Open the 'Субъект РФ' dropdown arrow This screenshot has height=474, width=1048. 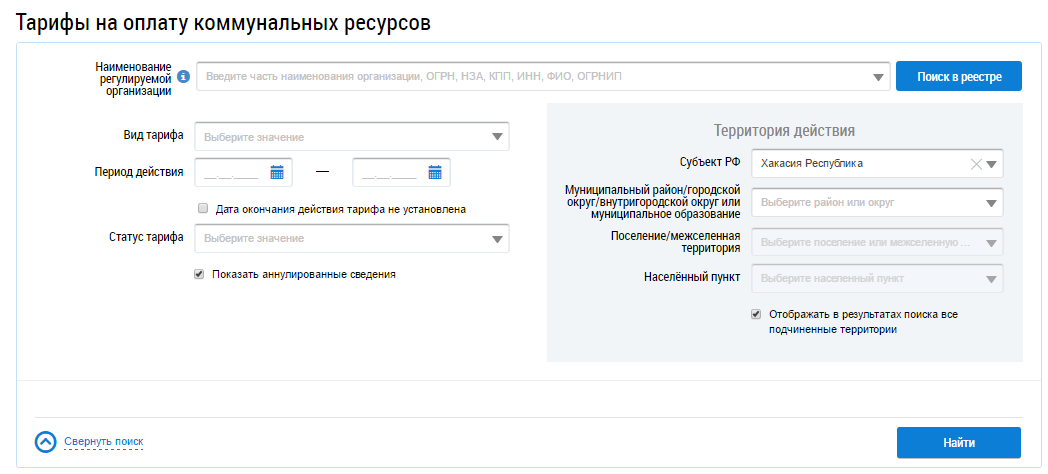tap(992, 164)
